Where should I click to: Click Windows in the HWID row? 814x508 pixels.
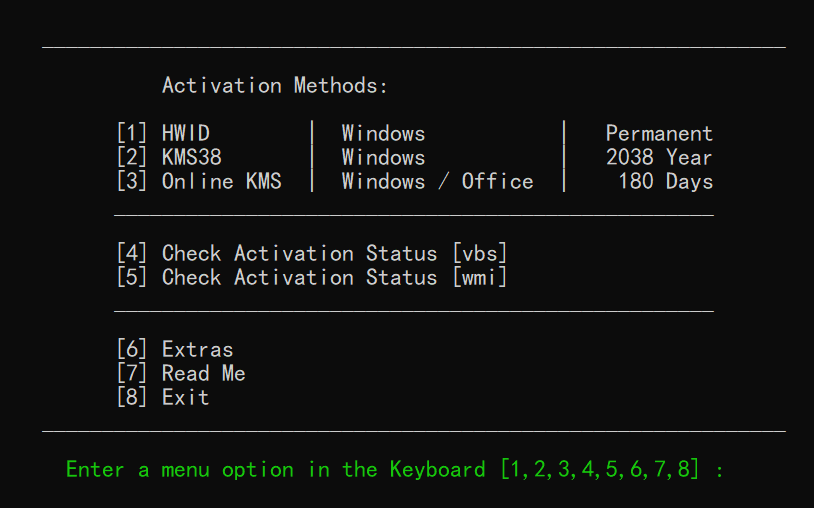click(383, 134)
